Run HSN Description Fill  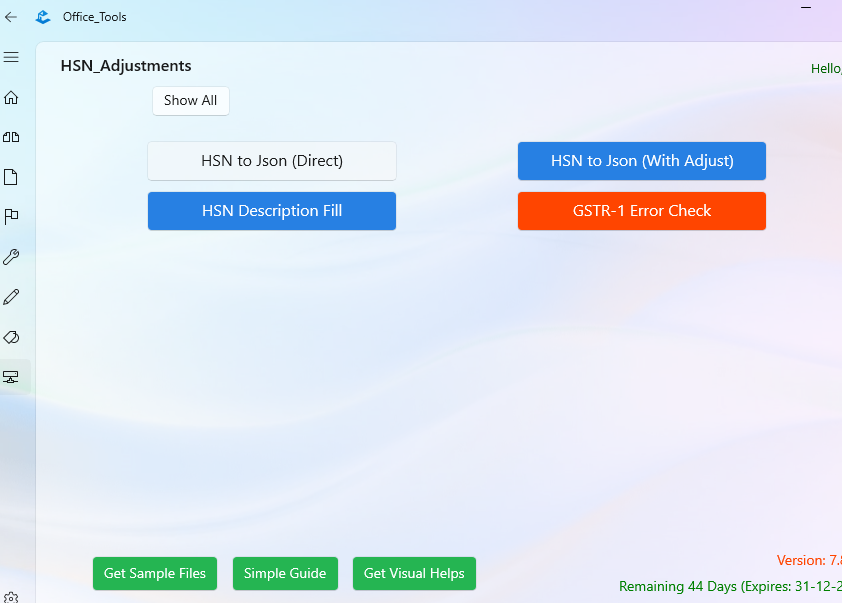point(271,211)
